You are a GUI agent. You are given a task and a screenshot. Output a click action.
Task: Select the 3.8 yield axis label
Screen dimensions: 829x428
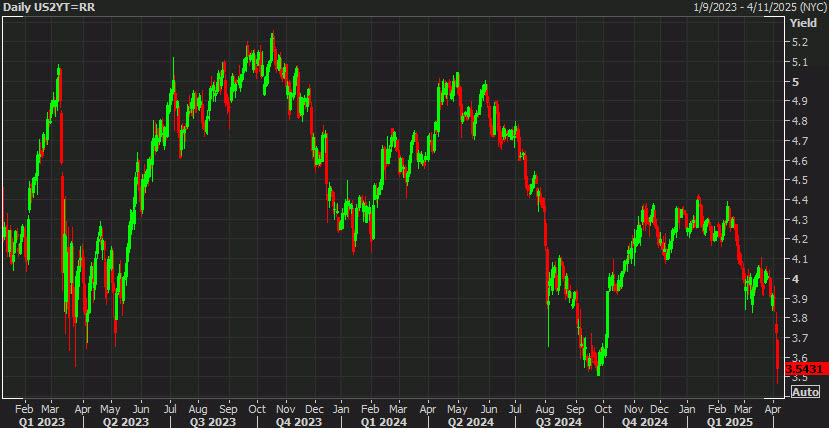coord(798,319)
